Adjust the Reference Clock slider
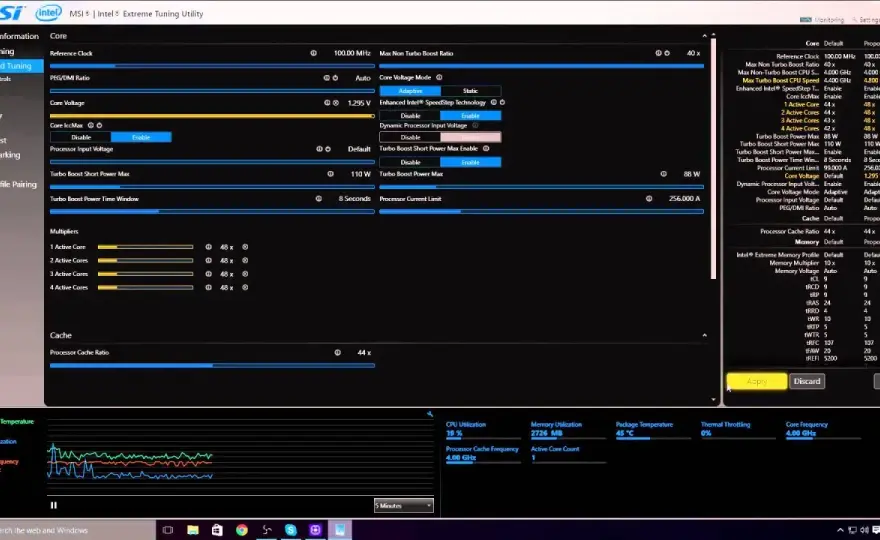The image size is (880, 540). click(x=212, y=66)
